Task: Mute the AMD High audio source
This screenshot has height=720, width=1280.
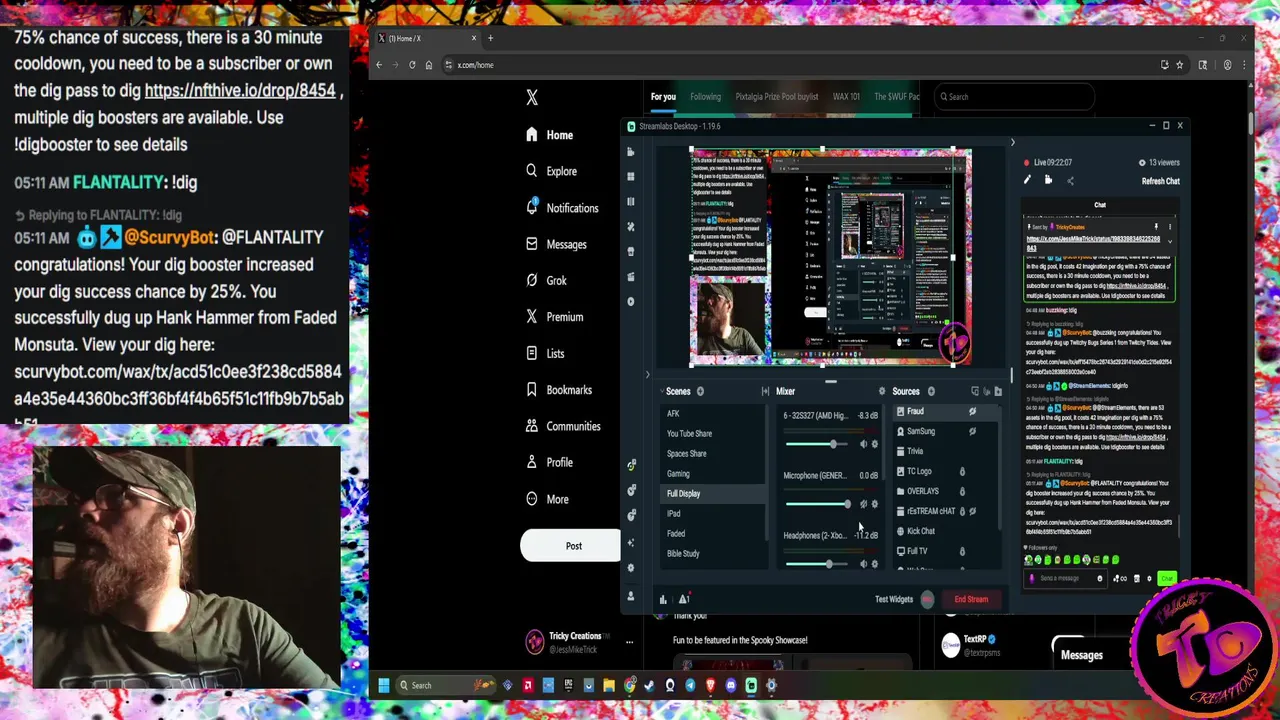Action: (864, 444)
